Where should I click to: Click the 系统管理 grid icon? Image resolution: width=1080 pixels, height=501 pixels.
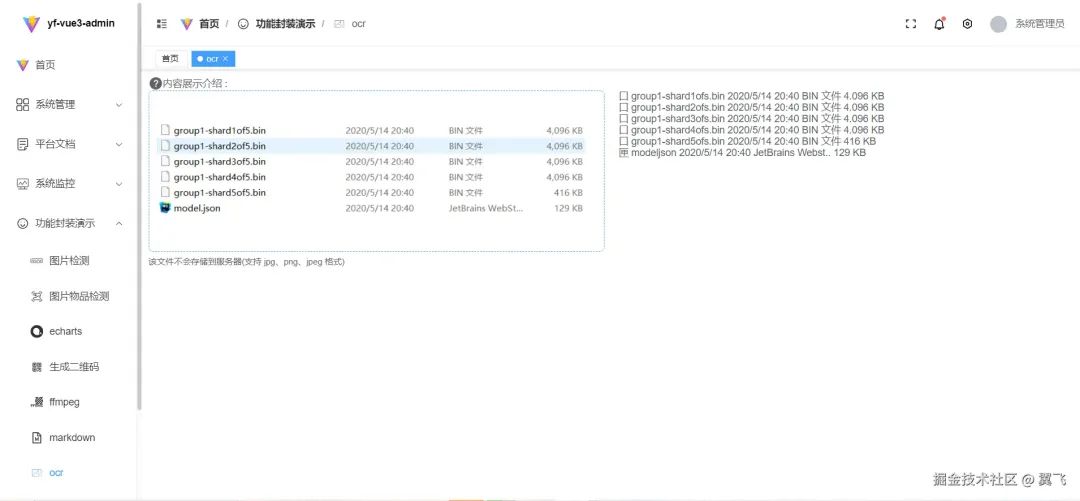[22, 105]
